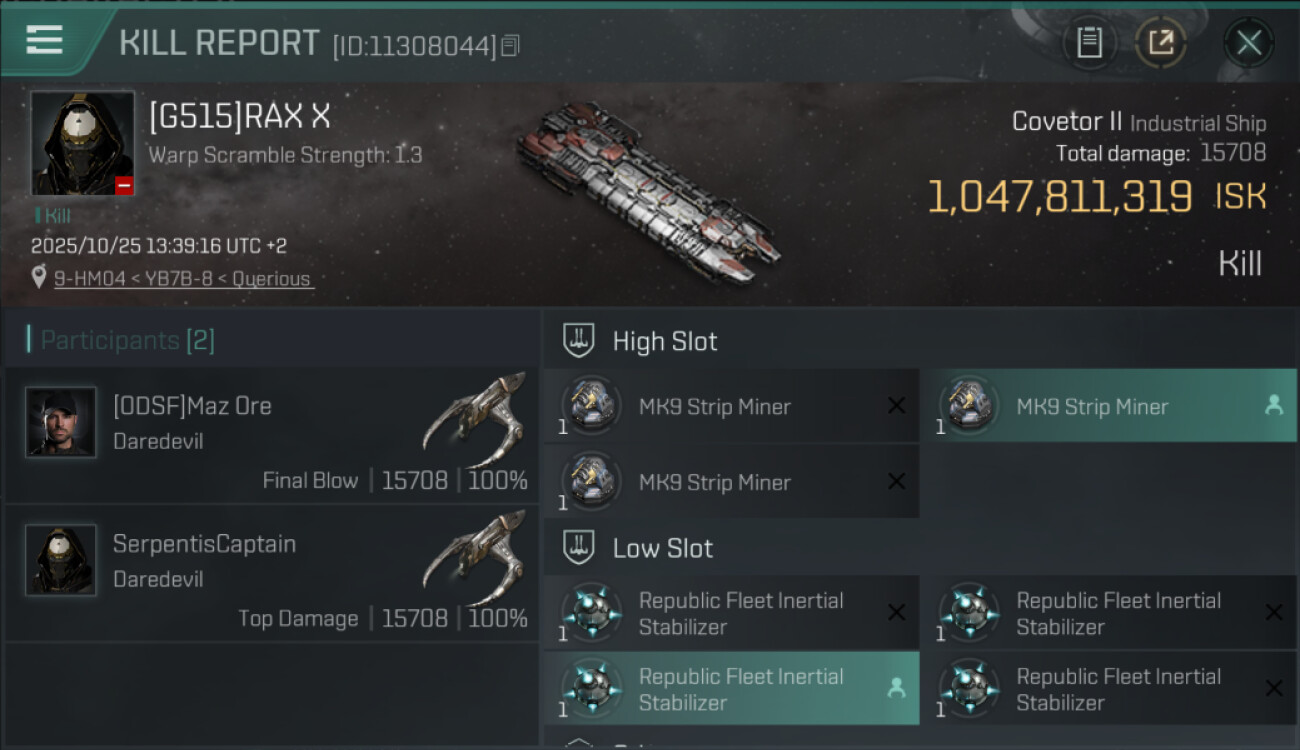This screenshot has height=750, width=1300.
Task: Click the location pin icon
Action: click(39, 278)
